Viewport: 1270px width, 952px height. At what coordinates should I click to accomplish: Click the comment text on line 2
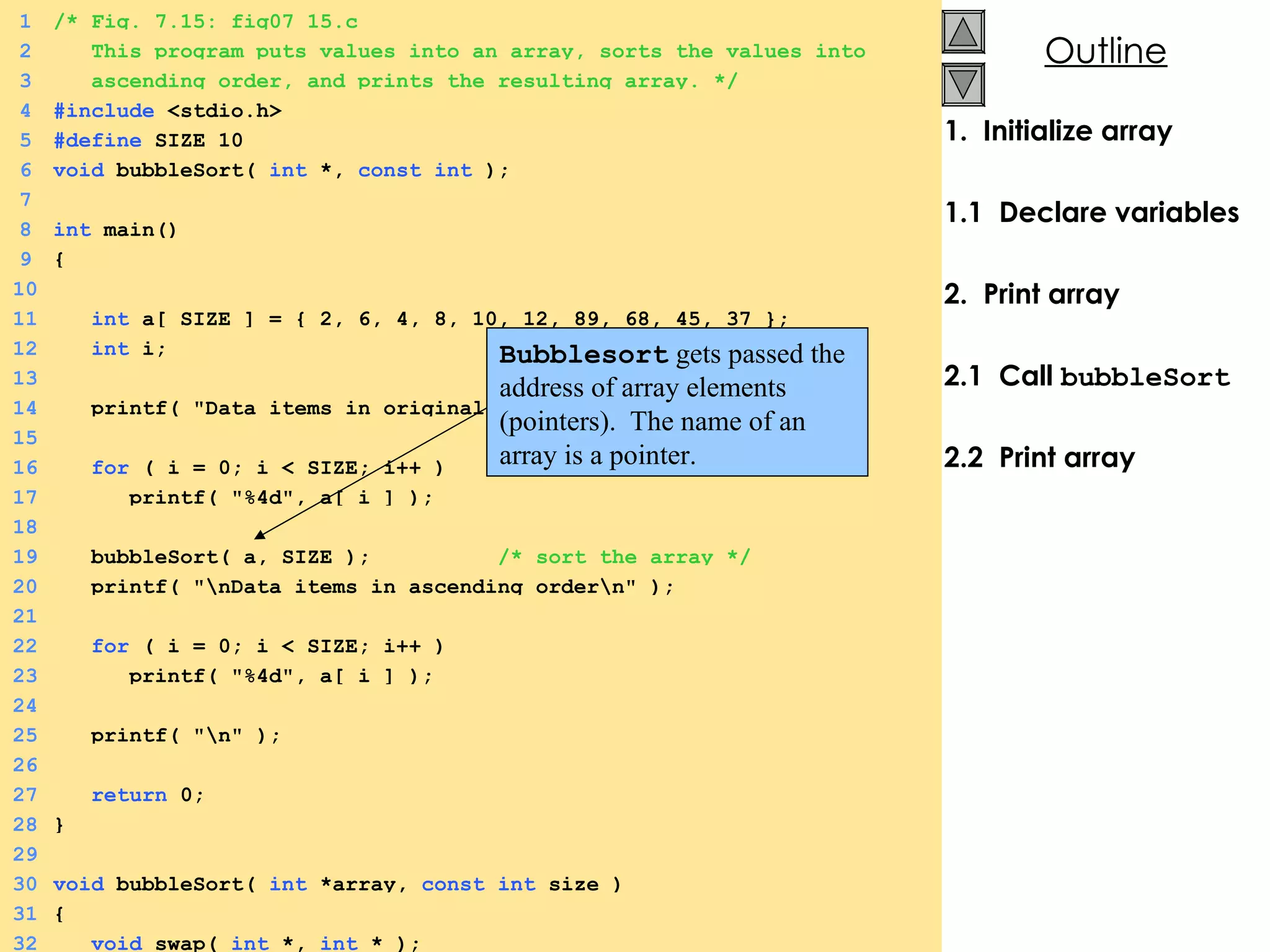click(478, 51)
